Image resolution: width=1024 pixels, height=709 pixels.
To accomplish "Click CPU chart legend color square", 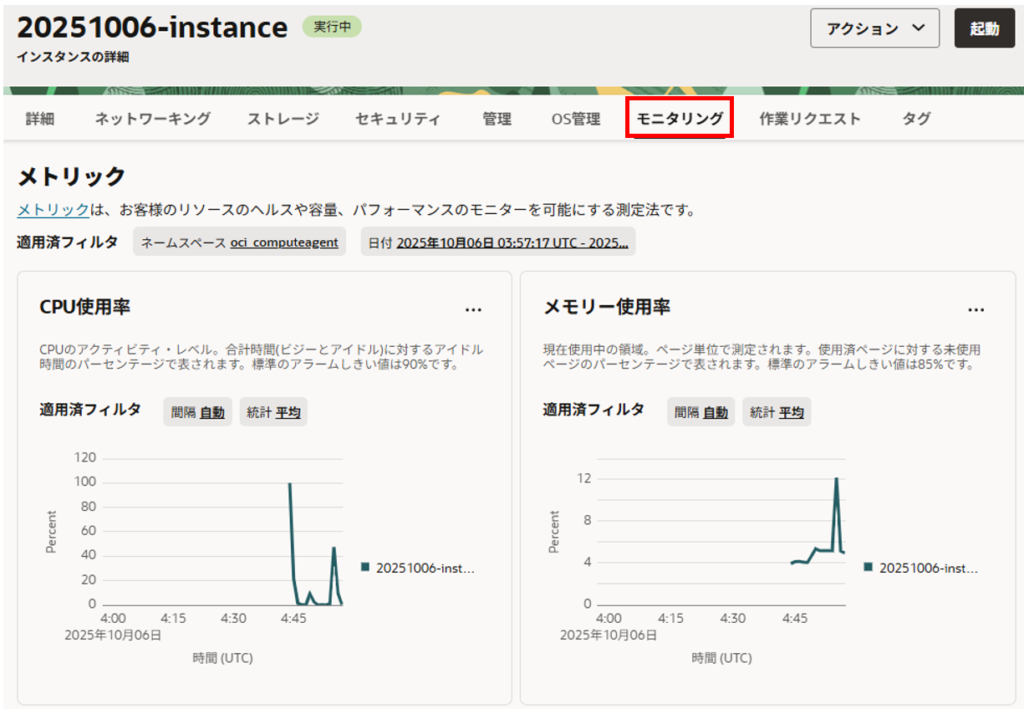I will point(366,567).
